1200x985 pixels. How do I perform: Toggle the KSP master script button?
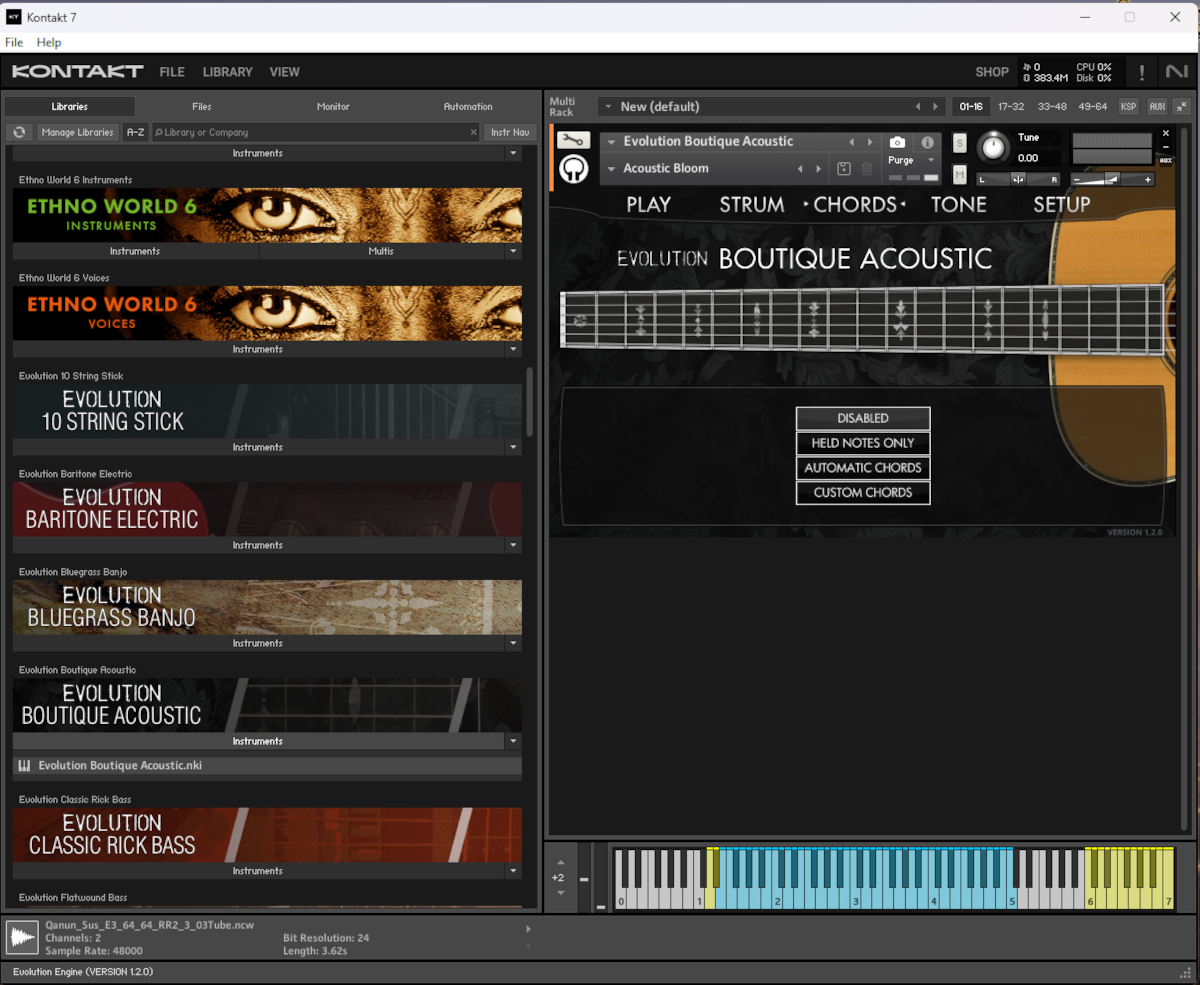tap(1129, 107)
